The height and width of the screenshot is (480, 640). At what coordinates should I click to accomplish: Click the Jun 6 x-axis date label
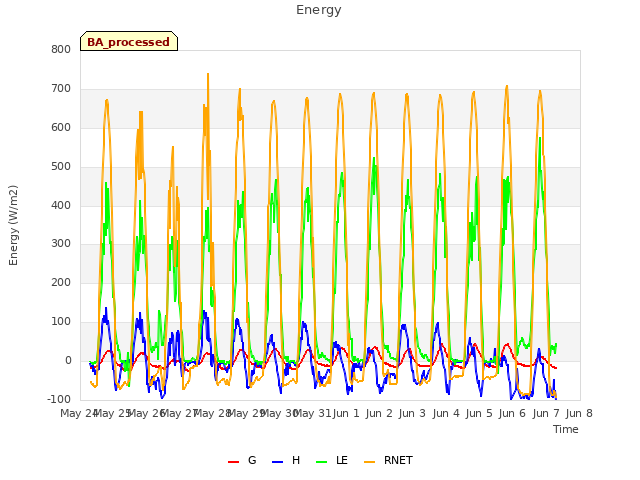coord(512,413)
